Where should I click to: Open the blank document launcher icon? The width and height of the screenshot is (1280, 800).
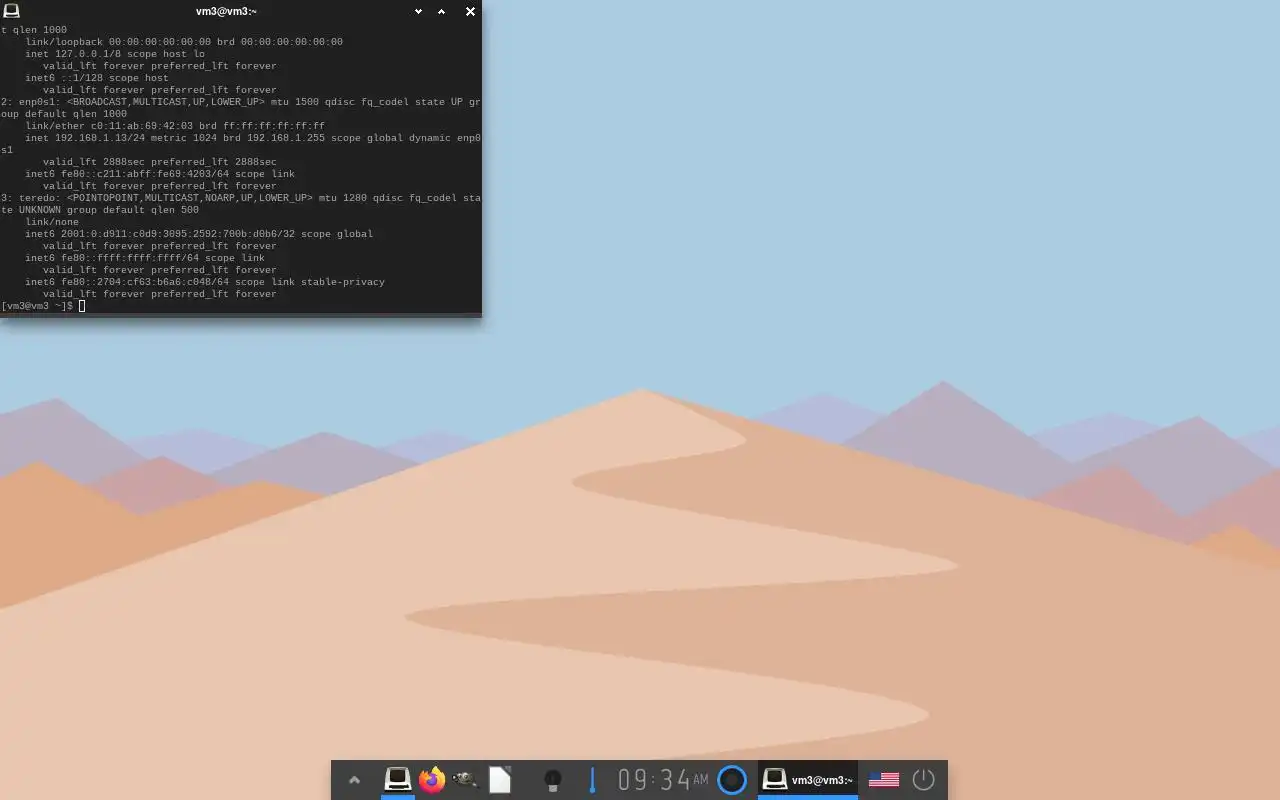click(x=500, y=780)
